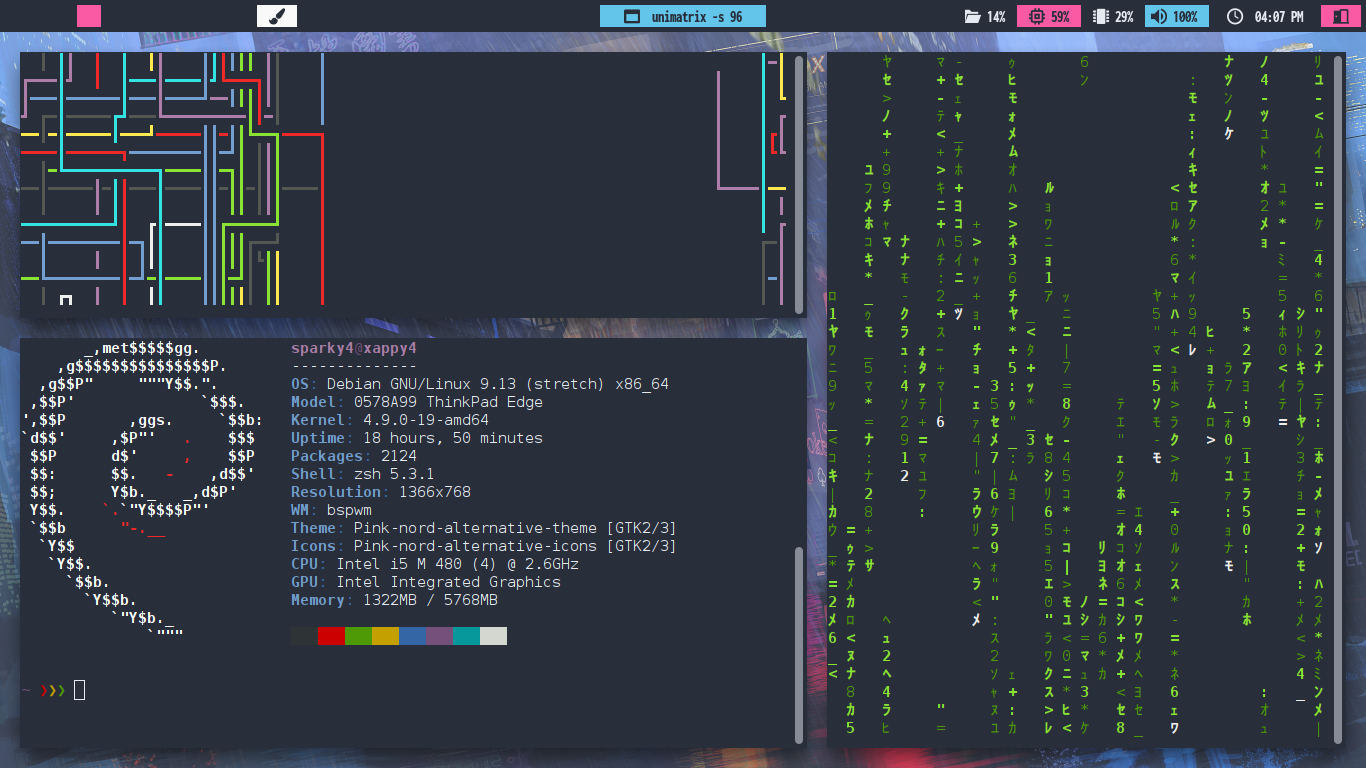Select the "unimatrix -s 96" window title
This screenshot has height=768, width=1366.
coord(697,17)
